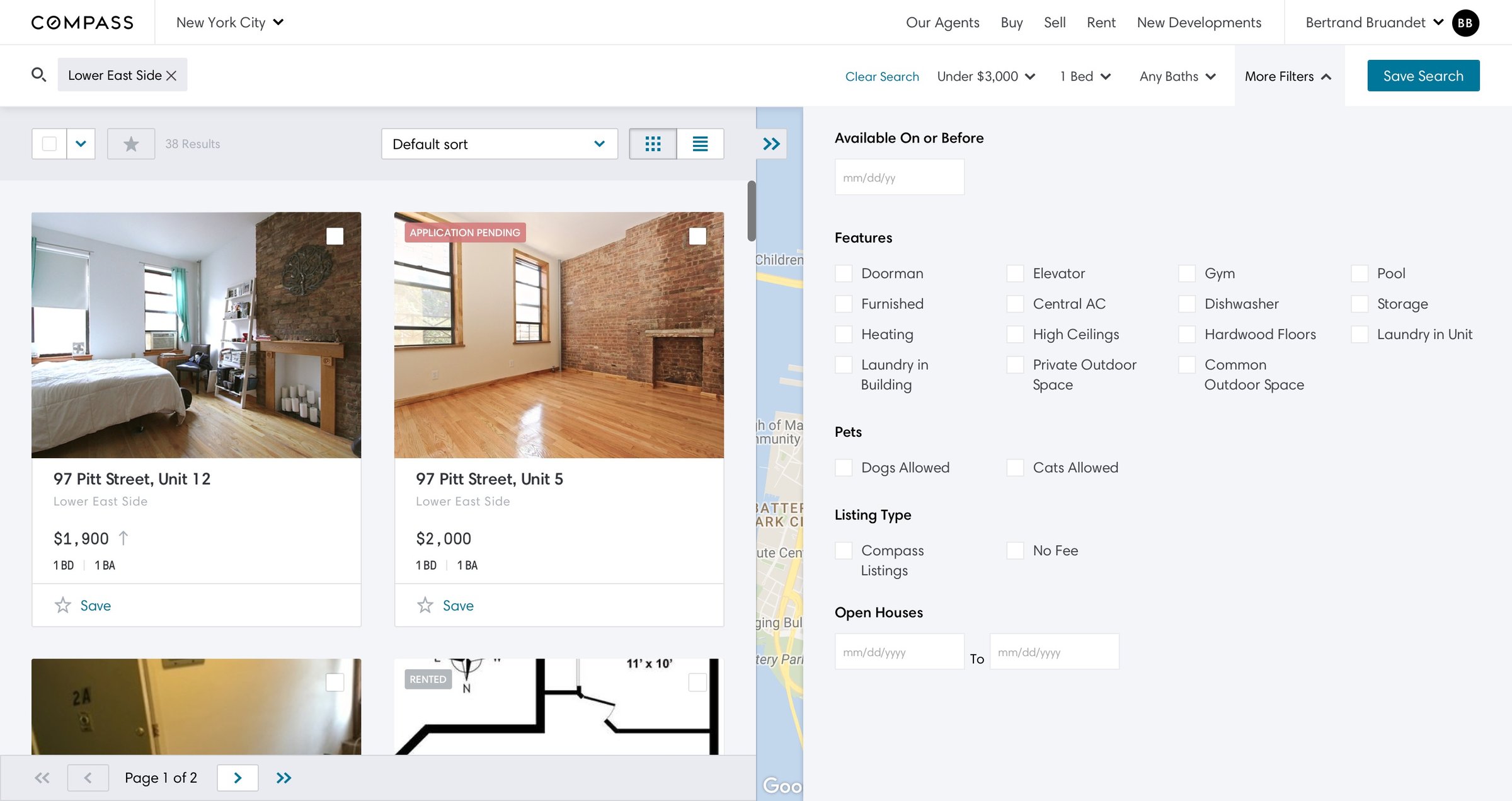1512x801 pixels.
Task: Enable Hardwood Floors filter
Action: pos(1187,334)
